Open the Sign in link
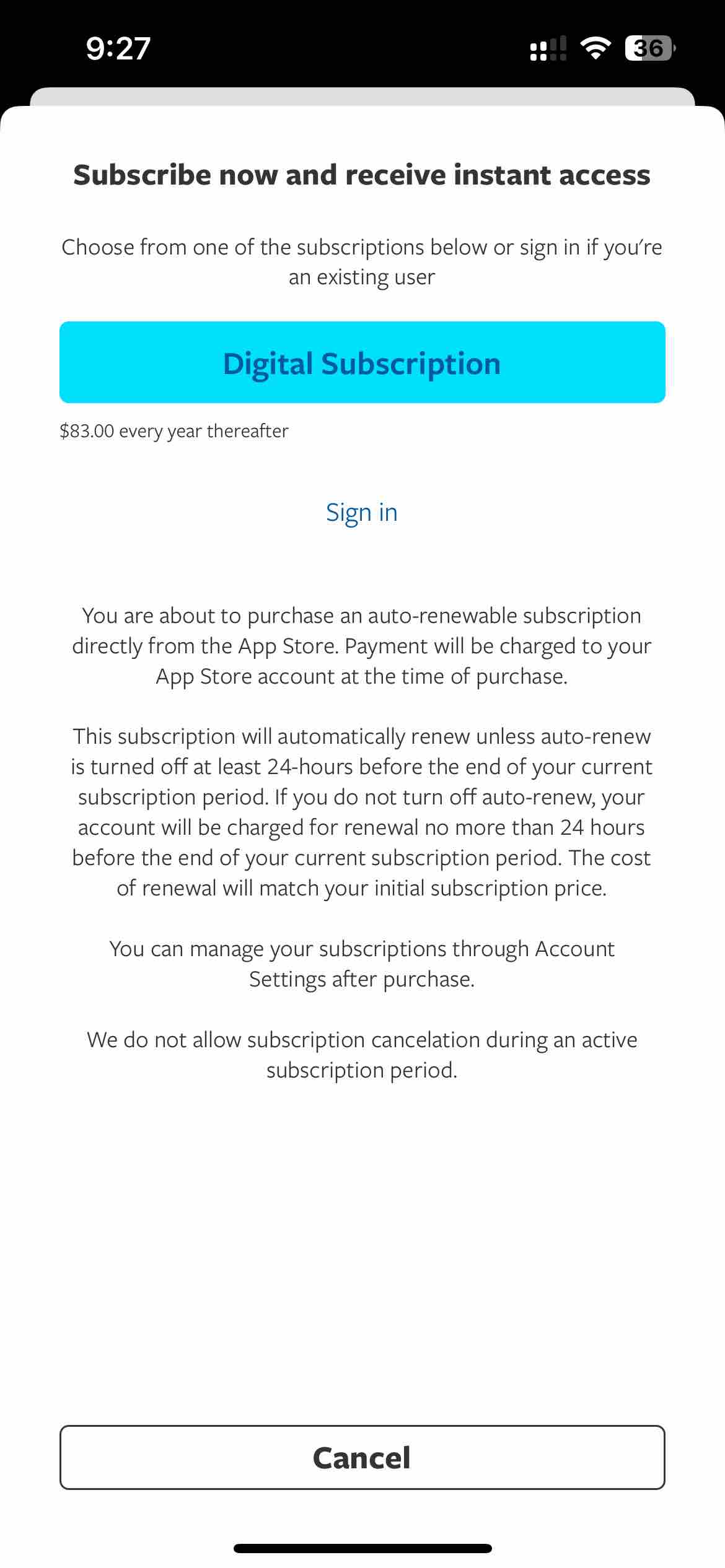 pyautogui.click(x=362, y=513)
